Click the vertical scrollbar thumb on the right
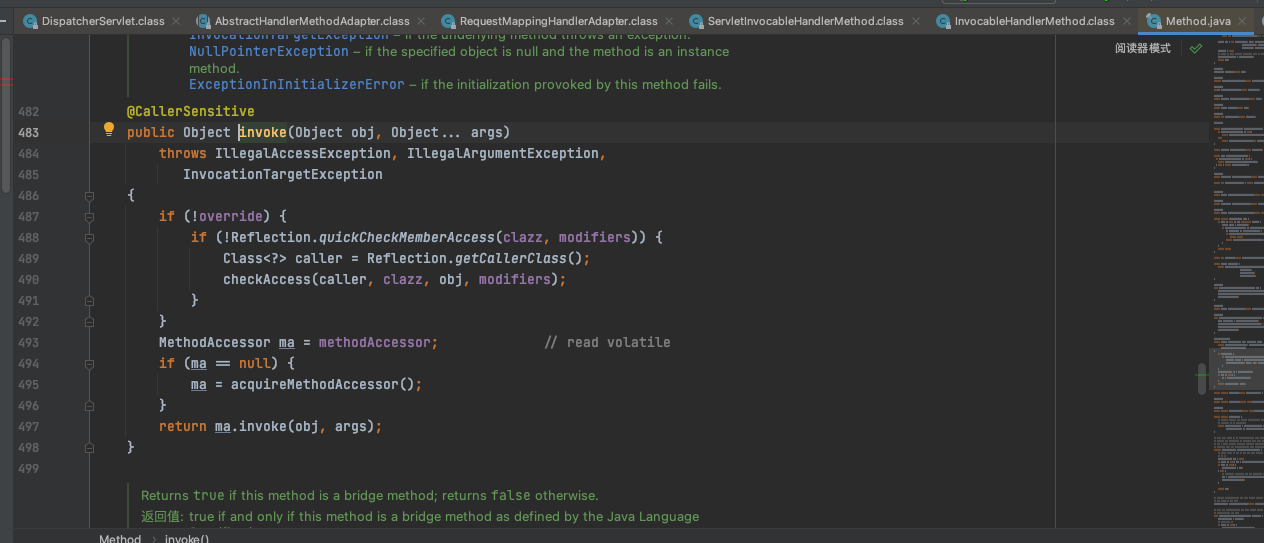 click(1203, 379)
